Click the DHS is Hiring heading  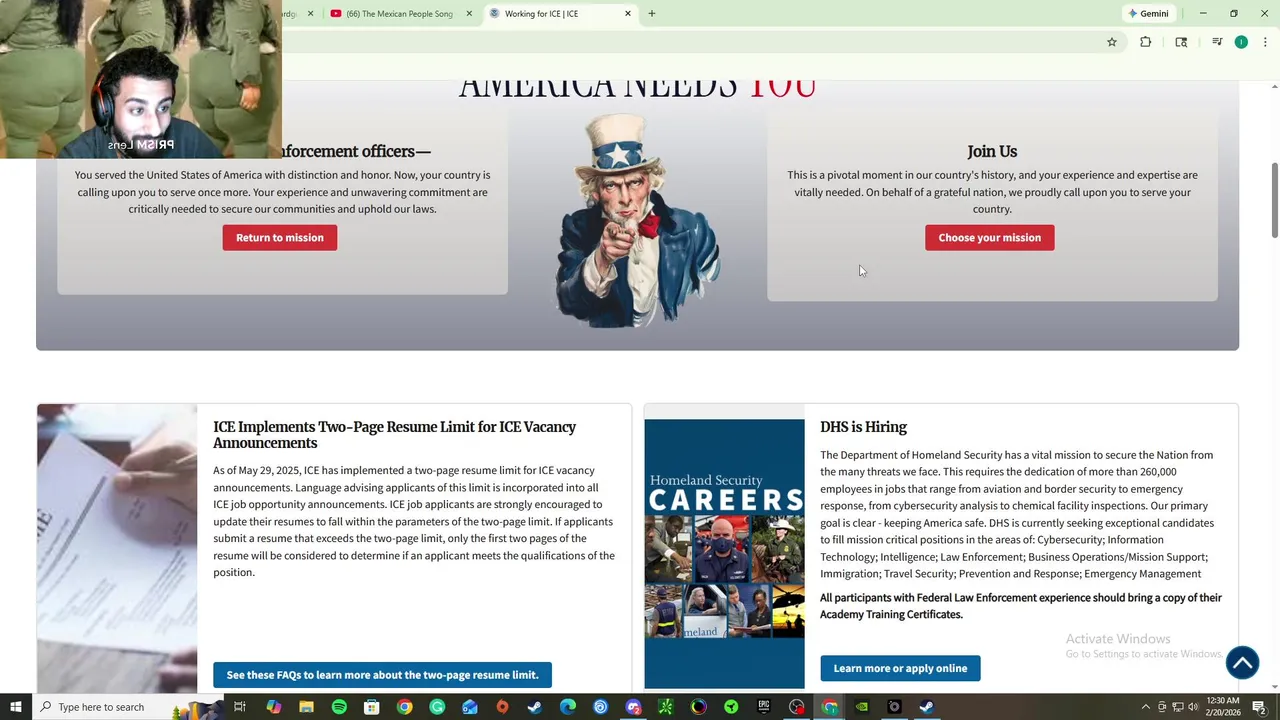coord(863,427)
